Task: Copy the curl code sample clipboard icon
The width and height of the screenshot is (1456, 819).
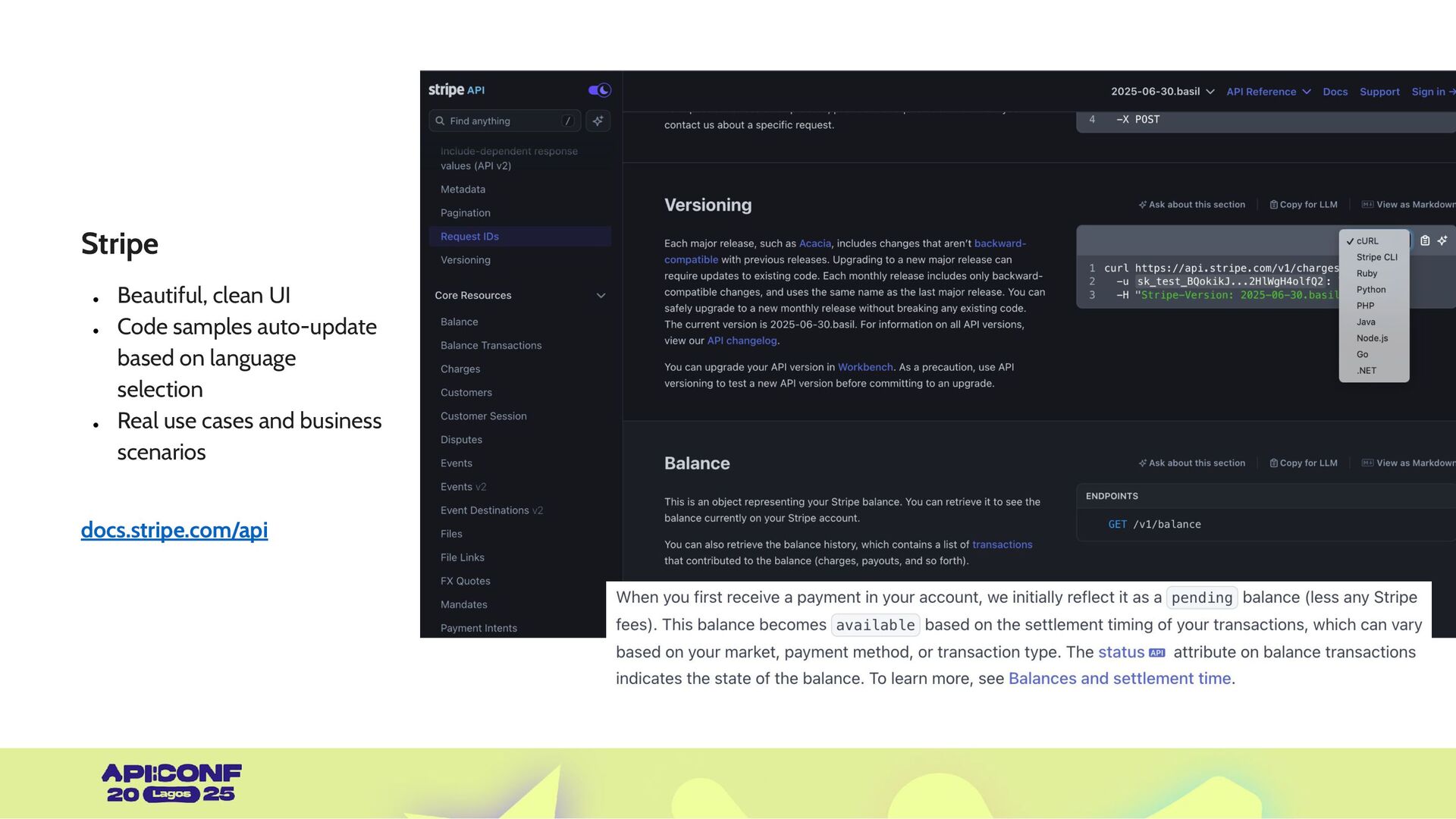Action: coord(1425,240)
